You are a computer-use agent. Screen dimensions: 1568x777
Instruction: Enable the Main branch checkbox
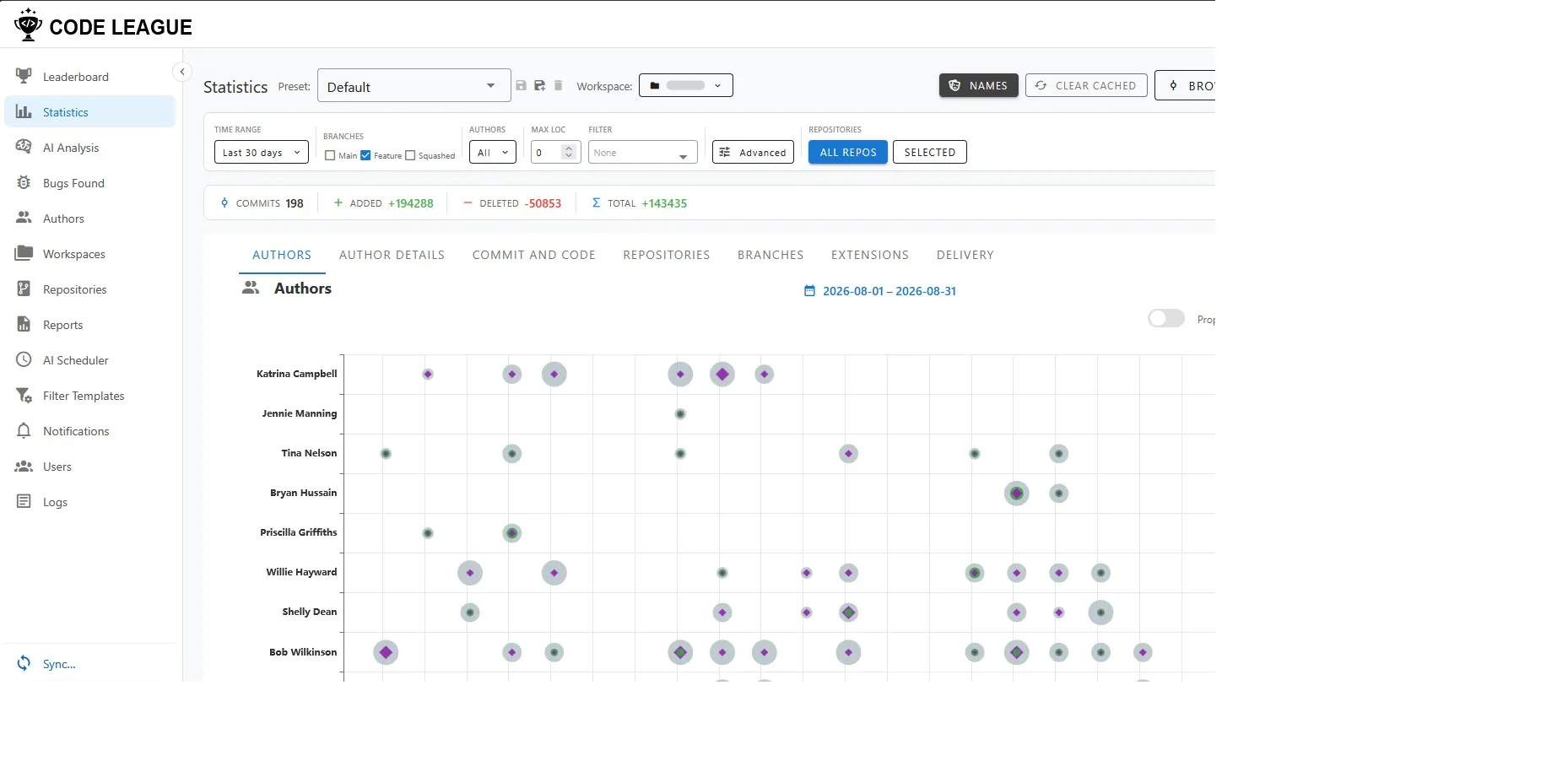pos(330,155)
